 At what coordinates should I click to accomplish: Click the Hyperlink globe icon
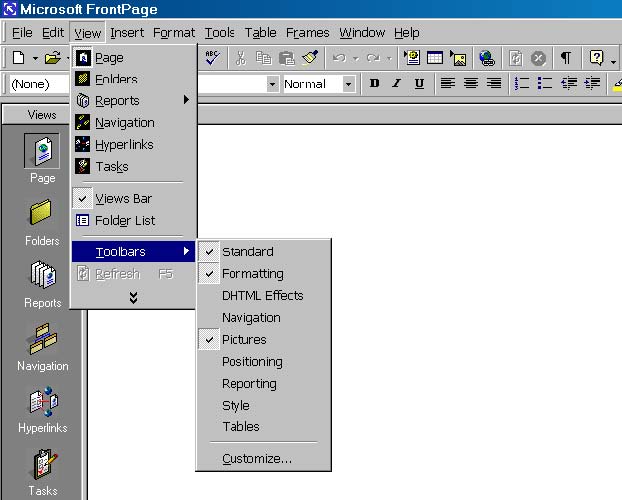pos(487,58)
